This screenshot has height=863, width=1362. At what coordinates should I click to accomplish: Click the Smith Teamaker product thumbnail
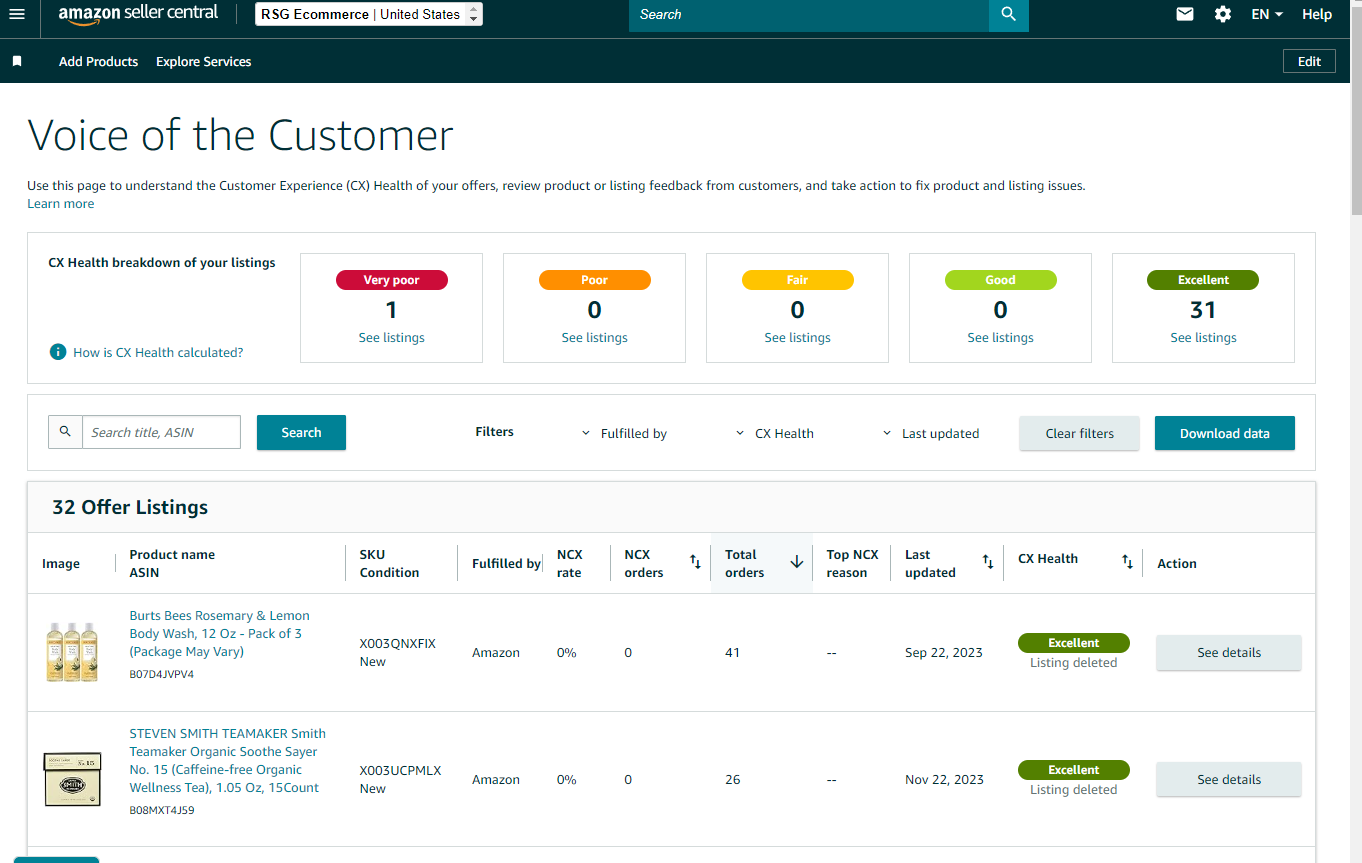pyautogui.click(x=72, y=779)
